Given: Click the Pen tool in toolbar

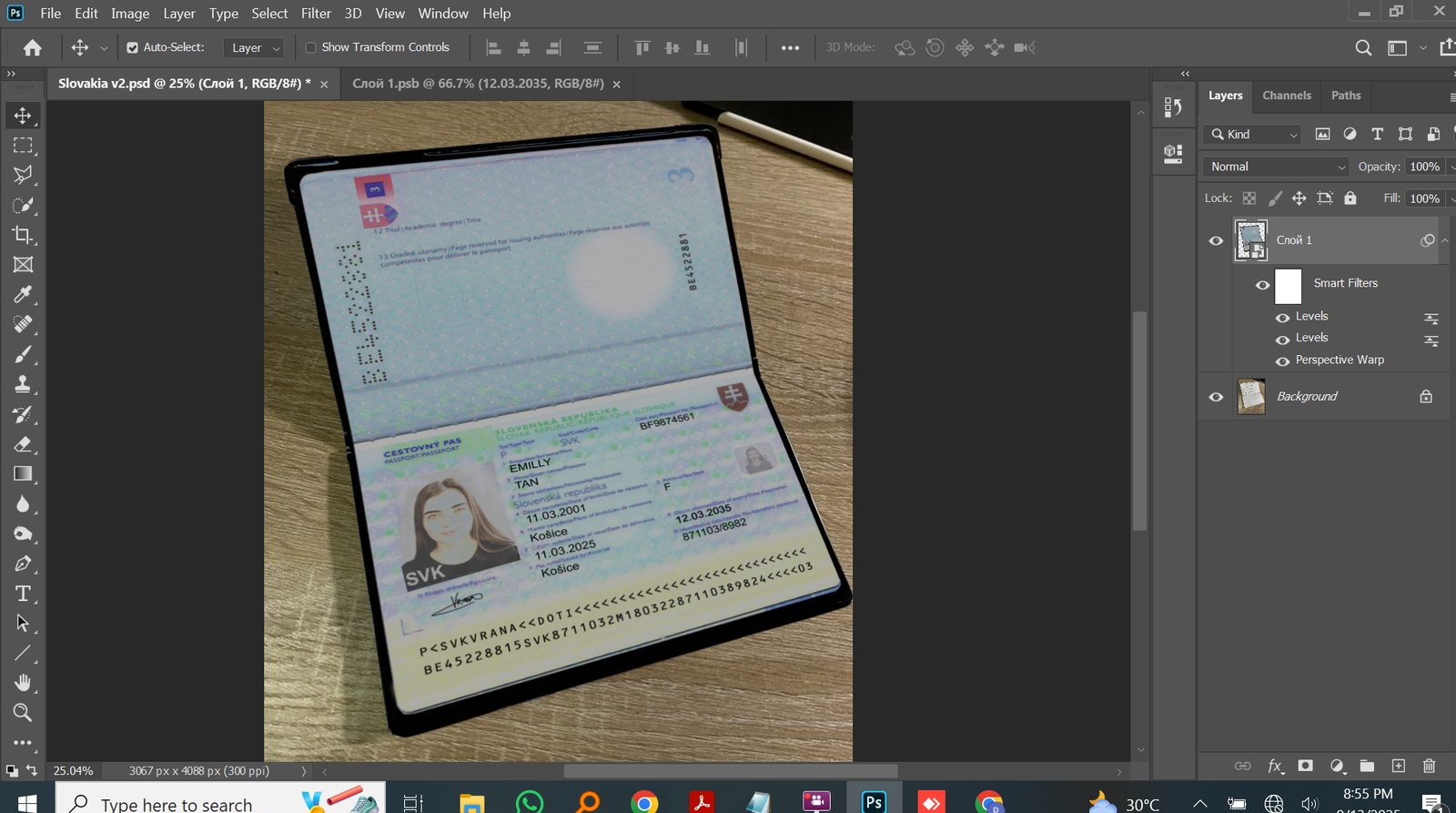Looking at the screenshot, I should tap(23, 564).
